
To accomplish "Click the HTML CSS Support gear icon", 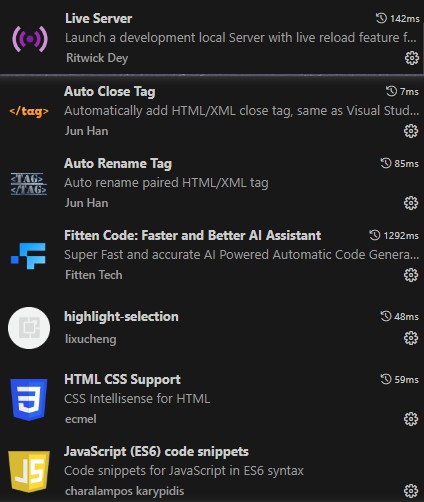I will click(x=411, y=419).
